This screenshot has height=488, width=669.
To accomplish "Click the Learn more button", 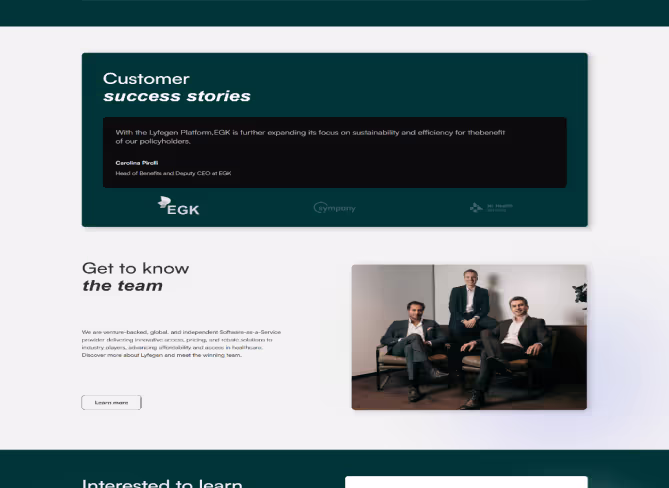I will (x=111, y=402).
